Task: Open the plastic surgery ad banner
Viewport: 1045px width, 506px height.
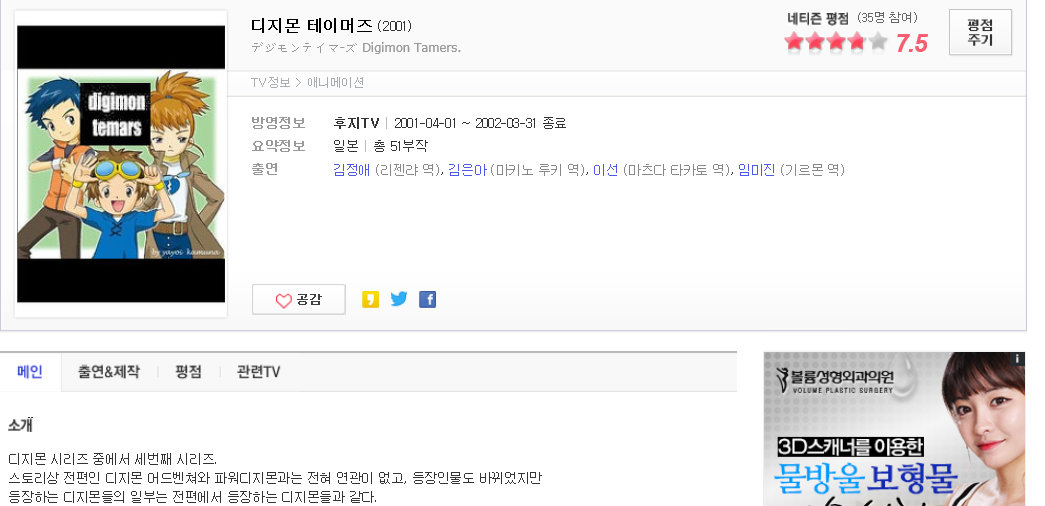Action: pyautogui.click(x=894, y=429)
